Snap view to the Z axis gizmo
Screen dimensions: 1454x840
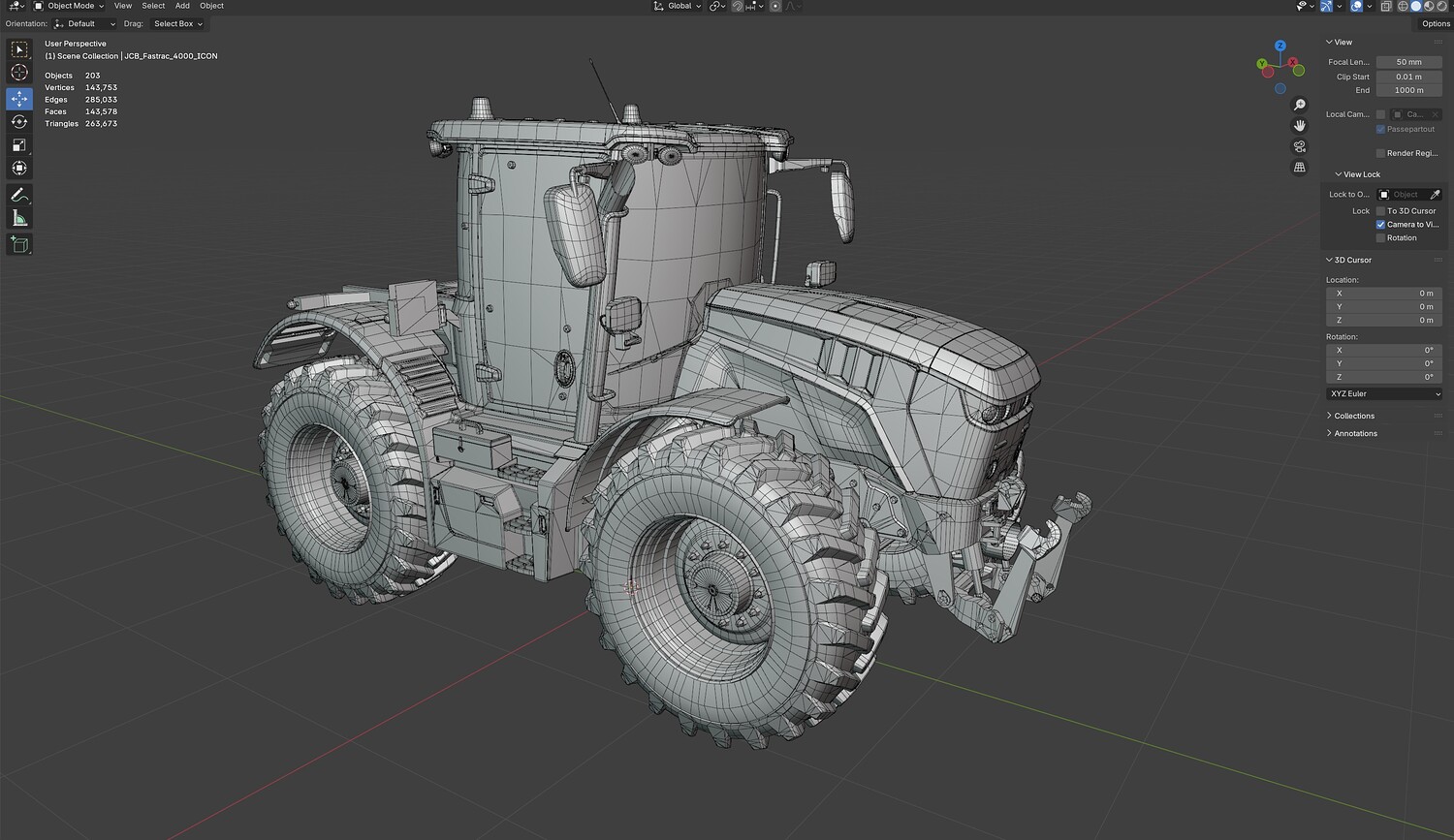pyautogui.click(x=1280, y=46)
